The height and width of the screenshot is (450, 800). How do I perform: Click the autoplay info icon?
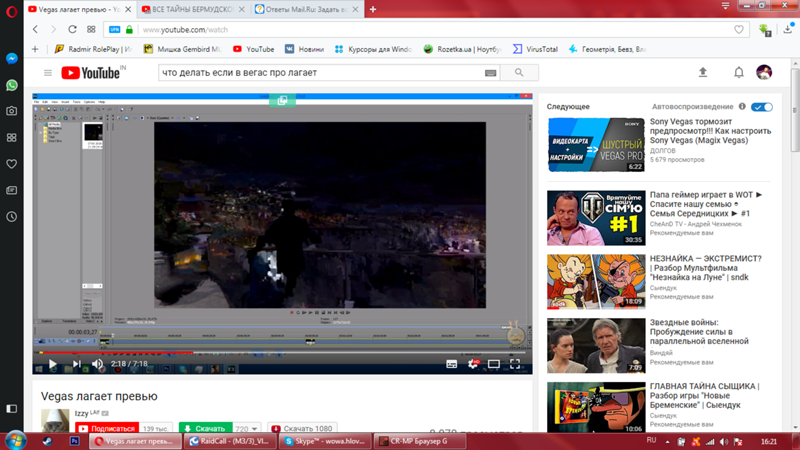[742, 106]
